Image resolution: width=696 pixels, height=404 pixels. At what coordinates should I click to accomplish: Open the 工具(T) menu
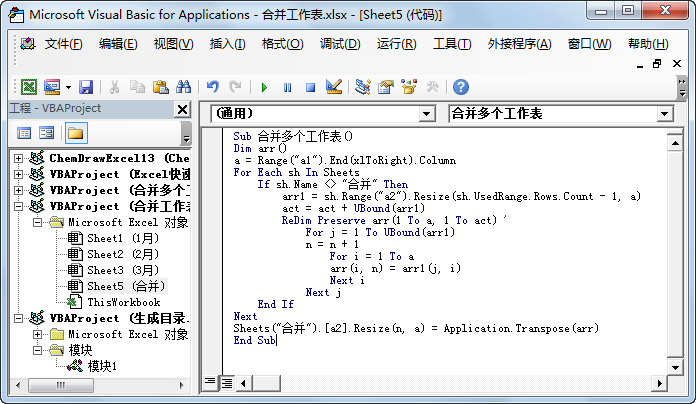452,44
